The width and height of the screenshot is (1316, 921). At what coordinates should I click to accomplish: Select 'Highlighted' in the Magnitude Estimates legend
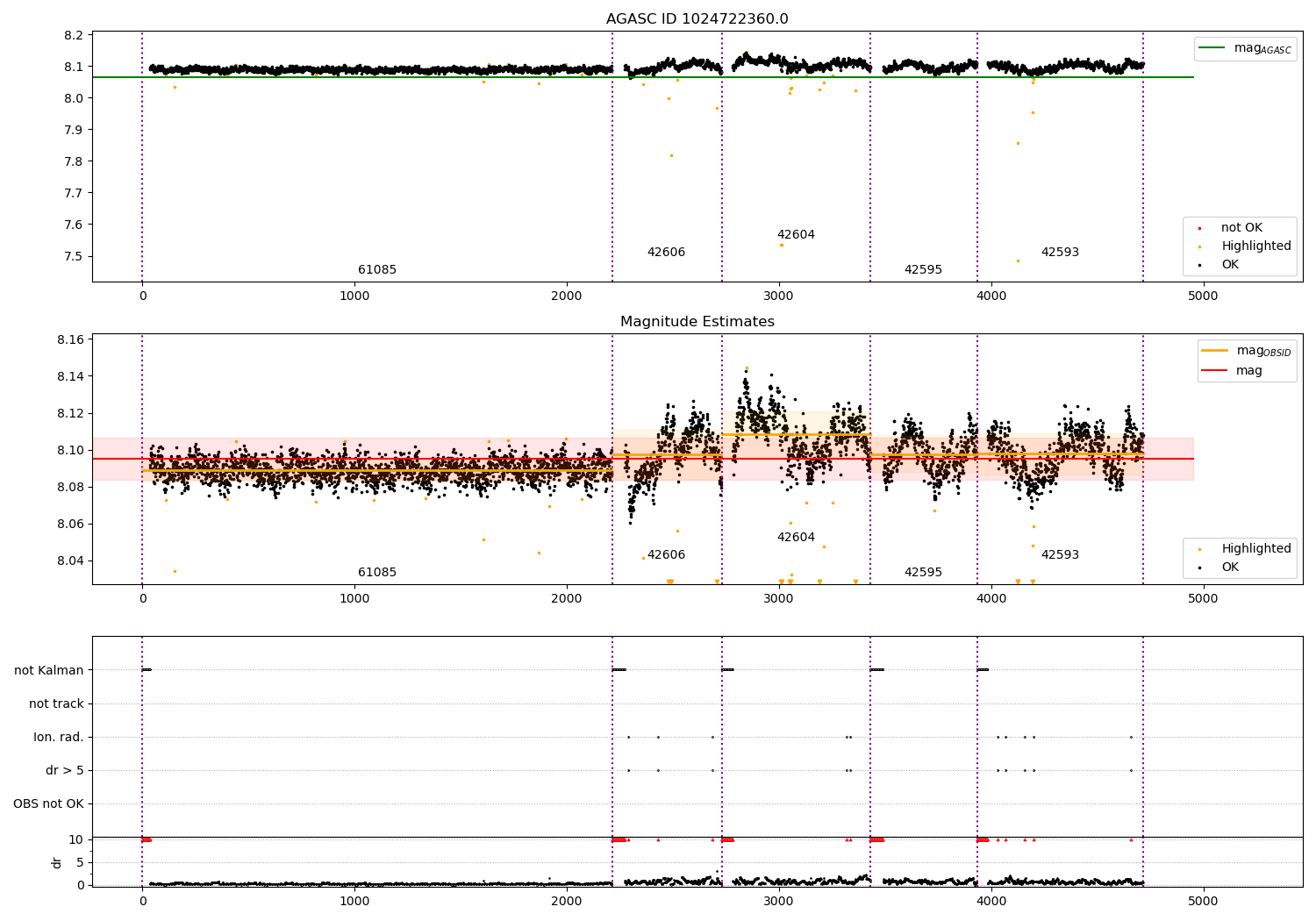pos(1256,549)
